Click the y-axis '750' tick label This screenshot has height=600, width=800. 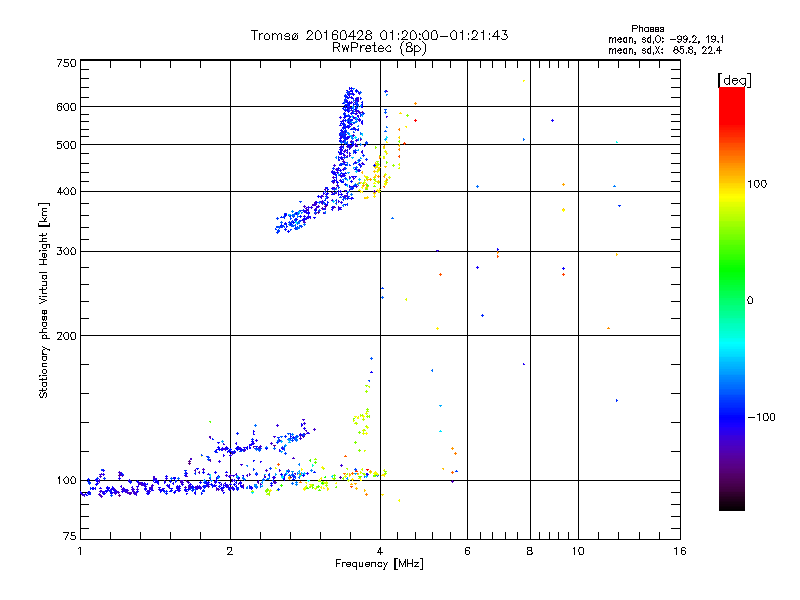coord(66,63)
